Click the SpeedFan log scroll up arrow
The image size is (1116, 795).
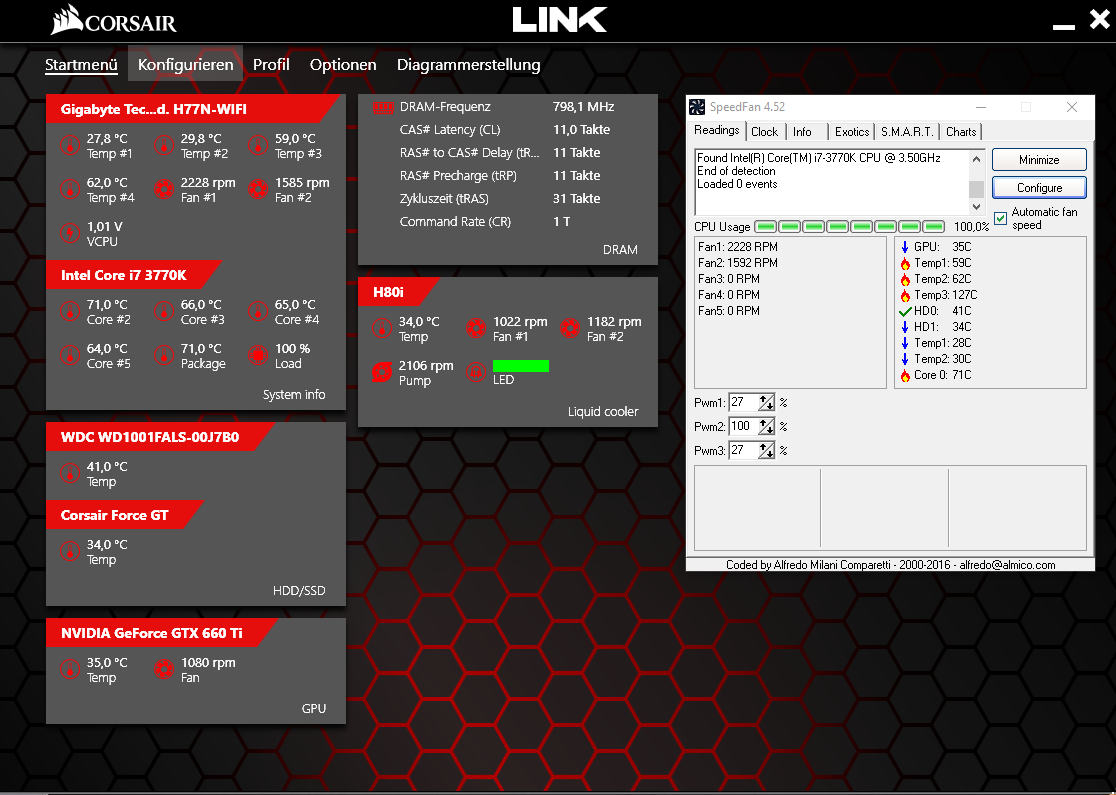tap(976, 159)
